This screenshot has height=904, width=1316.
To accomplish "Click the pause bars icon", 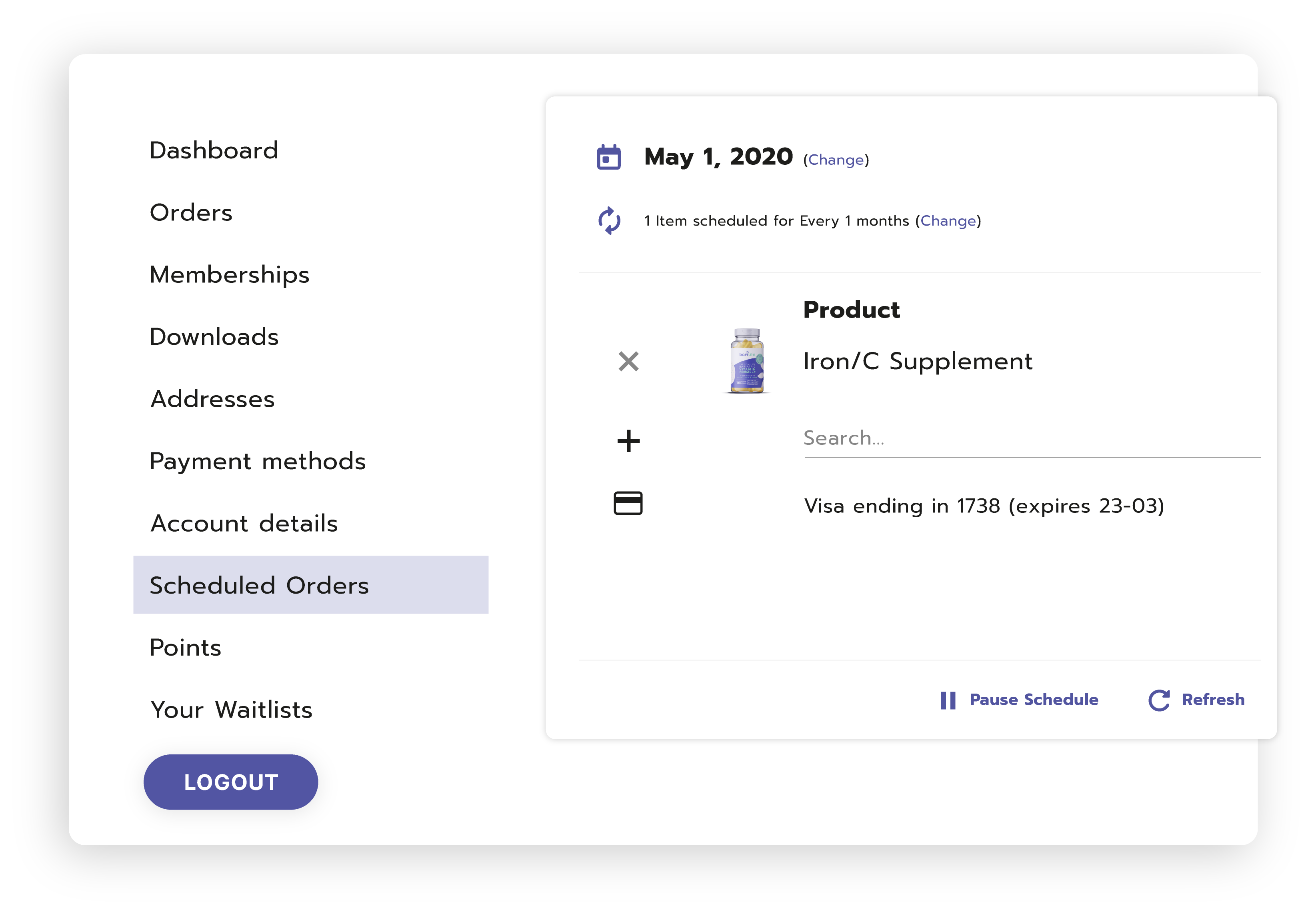I will point(948,701).
